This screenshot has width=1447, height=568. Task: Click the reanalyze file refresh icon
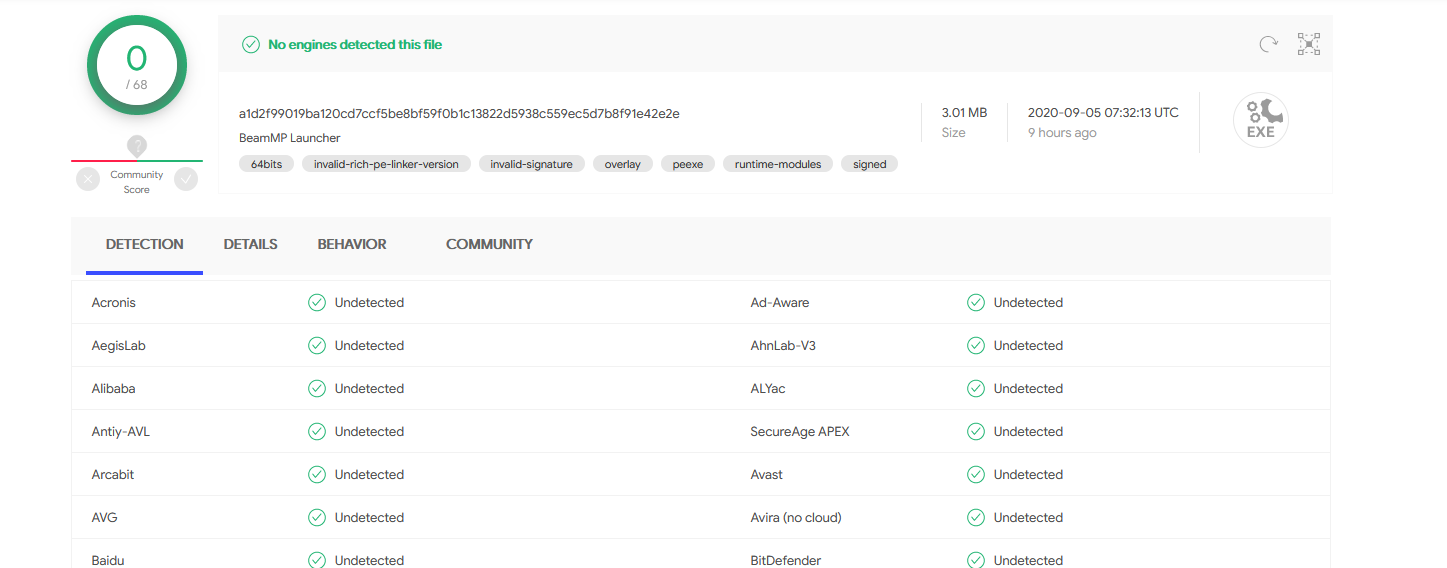coord(1268,44)
